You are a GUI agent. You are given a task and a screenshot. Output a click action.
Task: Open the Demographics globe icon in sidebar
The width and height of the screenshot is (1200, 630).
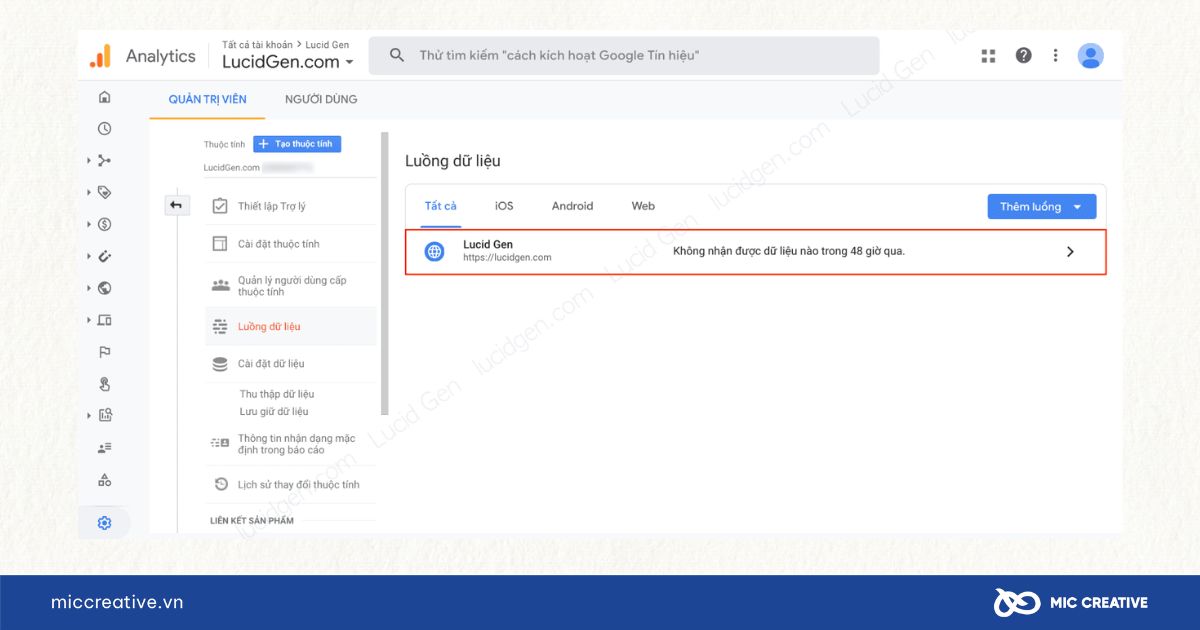pos(104,288)
